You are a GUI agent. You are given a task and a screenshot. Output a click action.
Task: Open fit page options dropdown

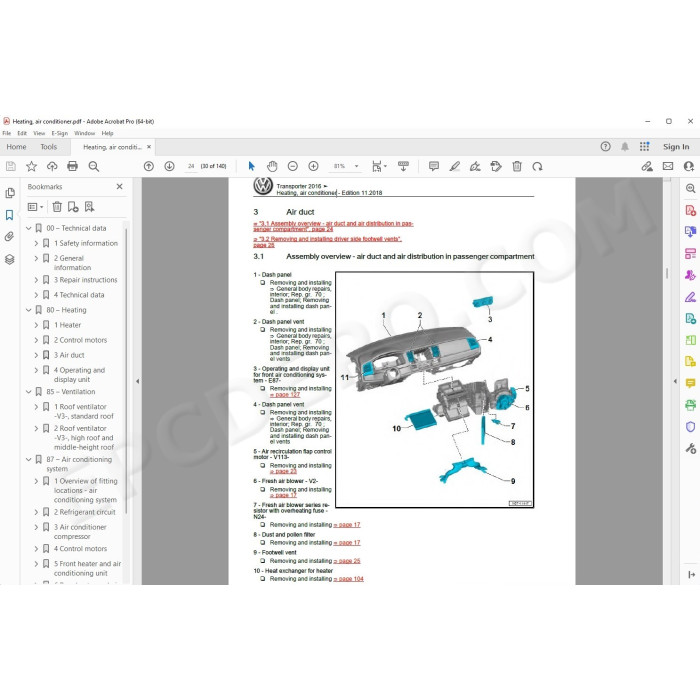(x=379, y=167)
